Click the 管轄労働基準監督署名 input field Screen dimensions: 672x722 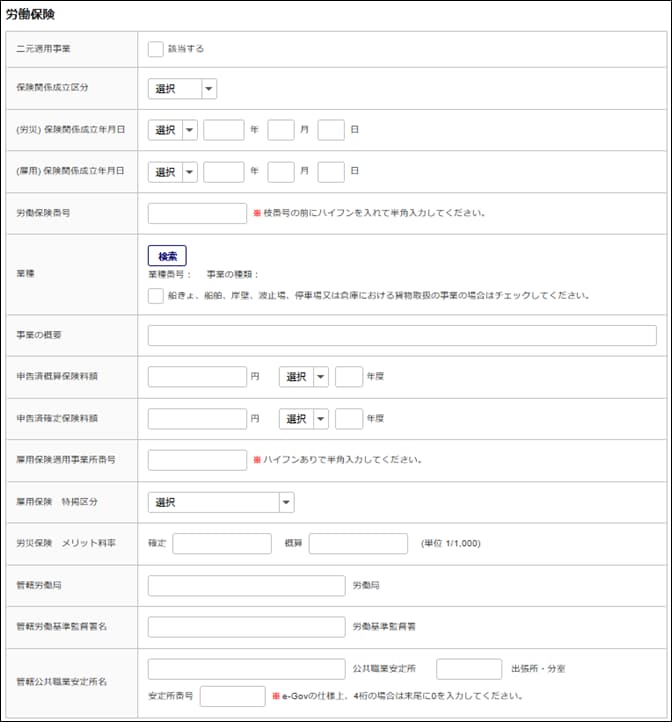click(x=246, y=626)
